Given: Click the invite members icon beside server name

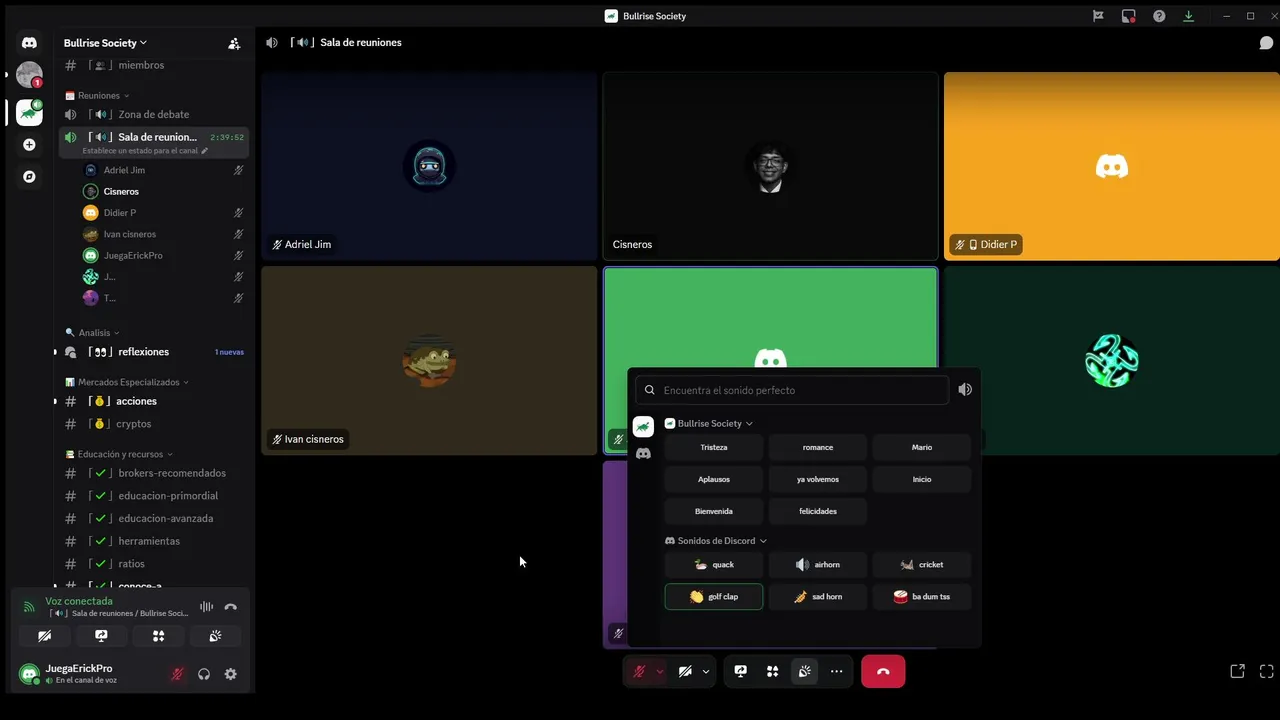Looking at the screenshot, I should click(234, 43).
